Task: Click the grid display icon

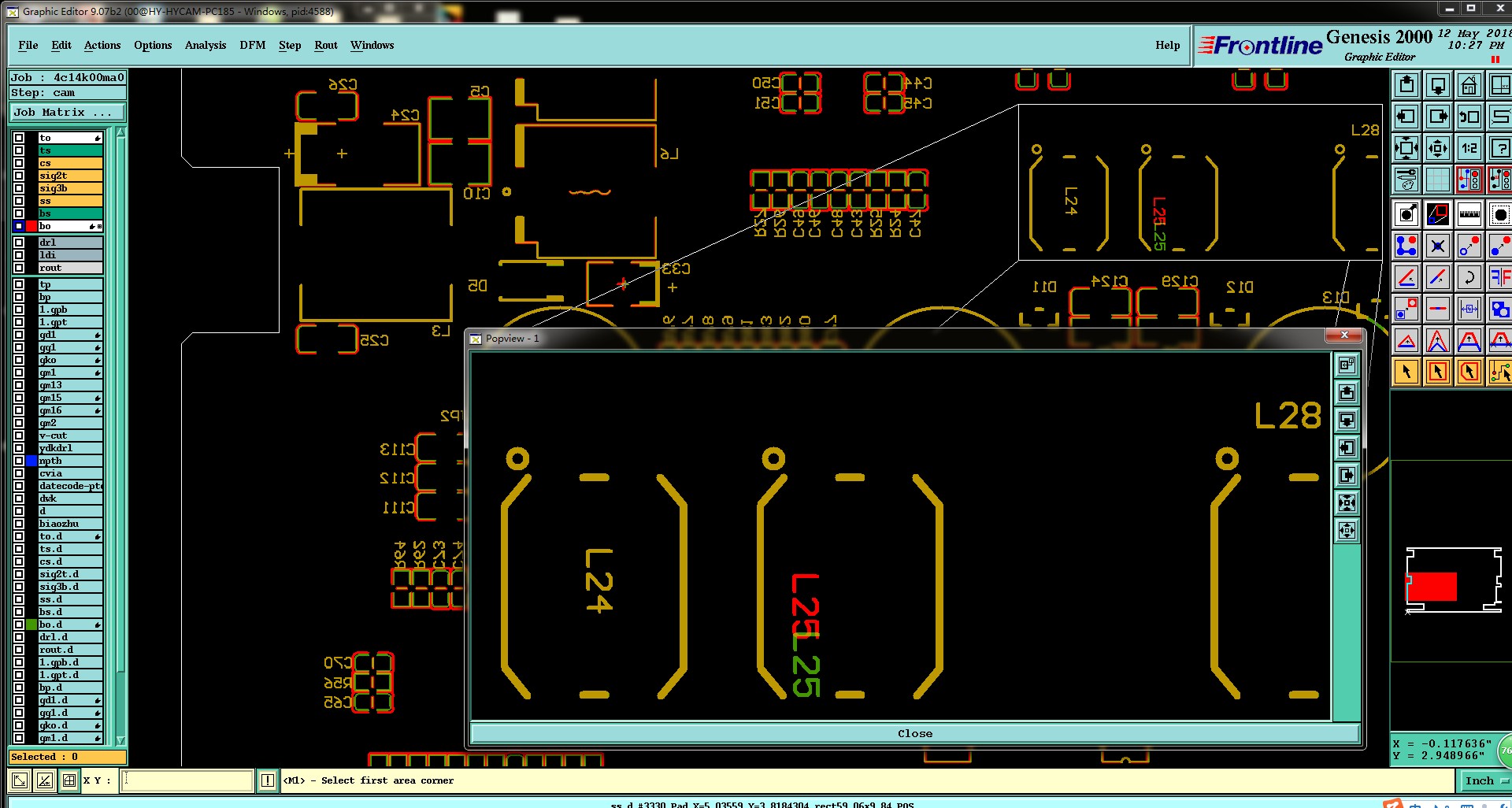Action: click(x=1437, y=180)
